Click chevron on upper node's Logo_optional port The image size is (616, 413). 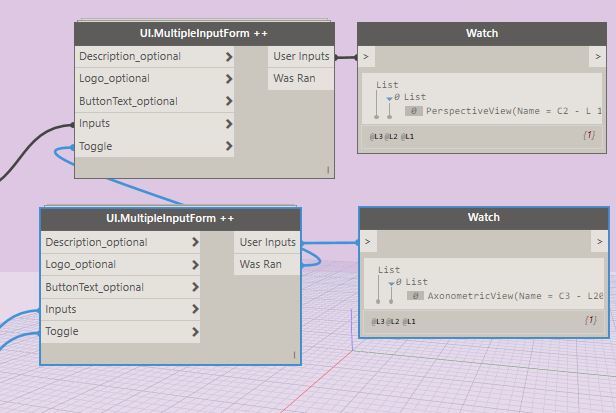[x=229, y=79]
